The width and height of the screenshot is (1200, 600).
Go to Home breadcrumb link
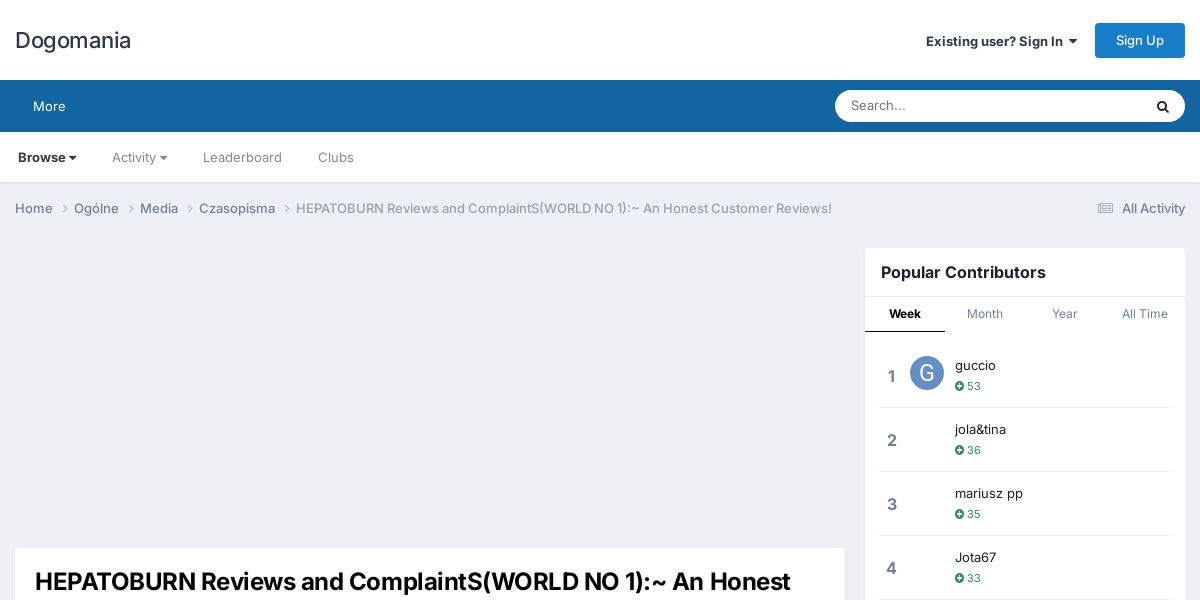pos(34,208)
